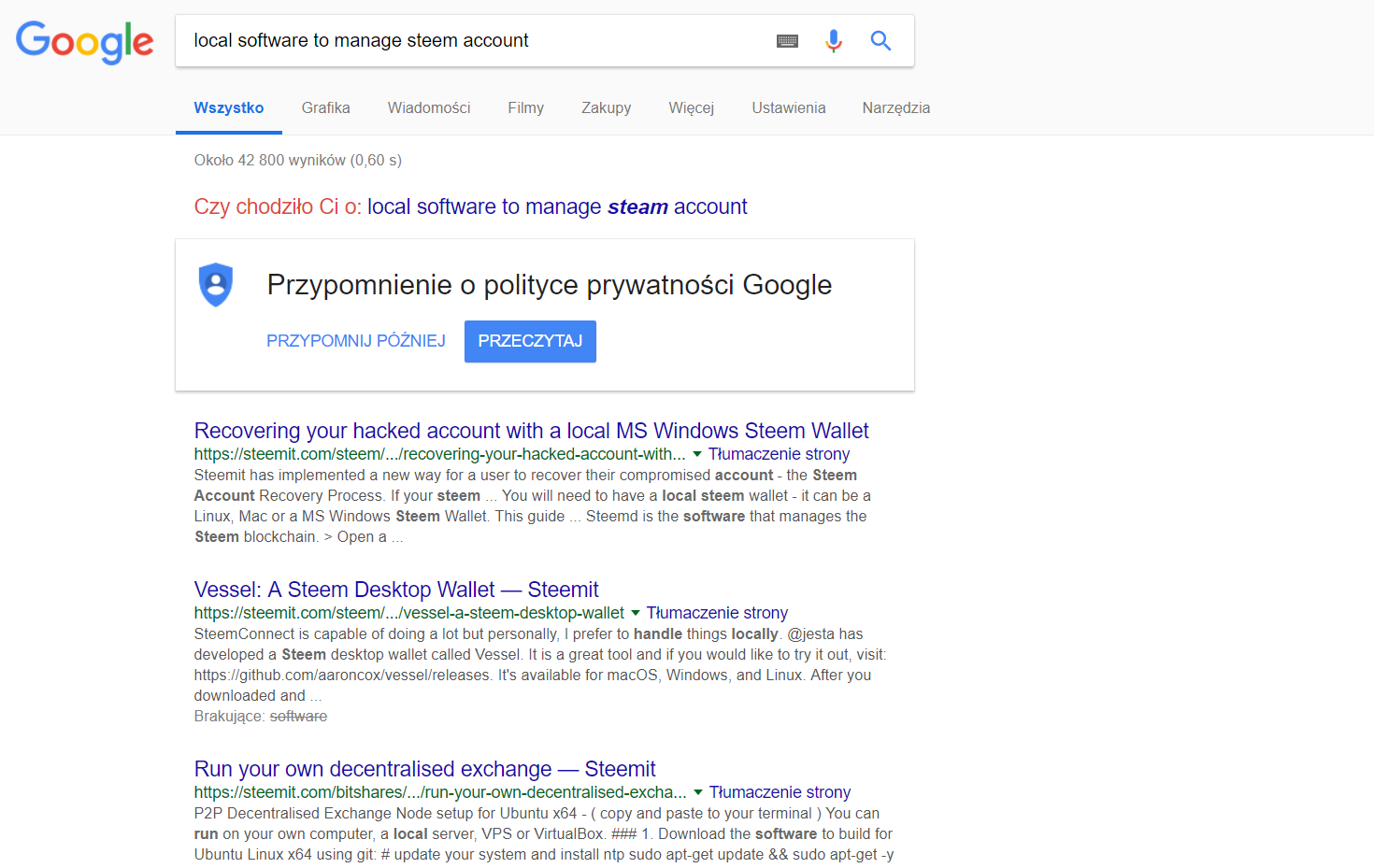1374x868 pixels.
Task: Click the 'Czy chodziło Ci o:' label
Action: tap(278, 206)
